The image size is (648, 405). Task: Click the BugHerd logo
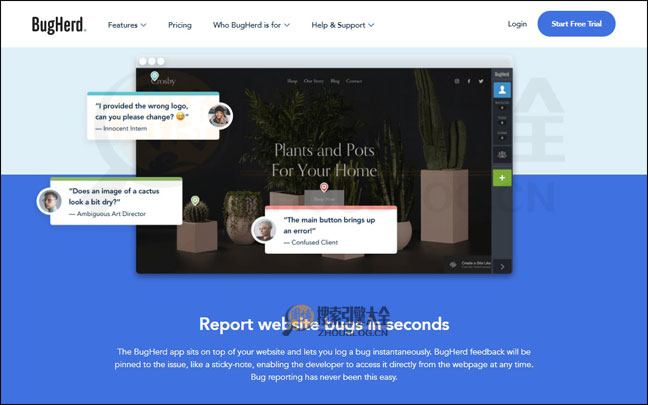pyautogui.click(x=59, y=25)
